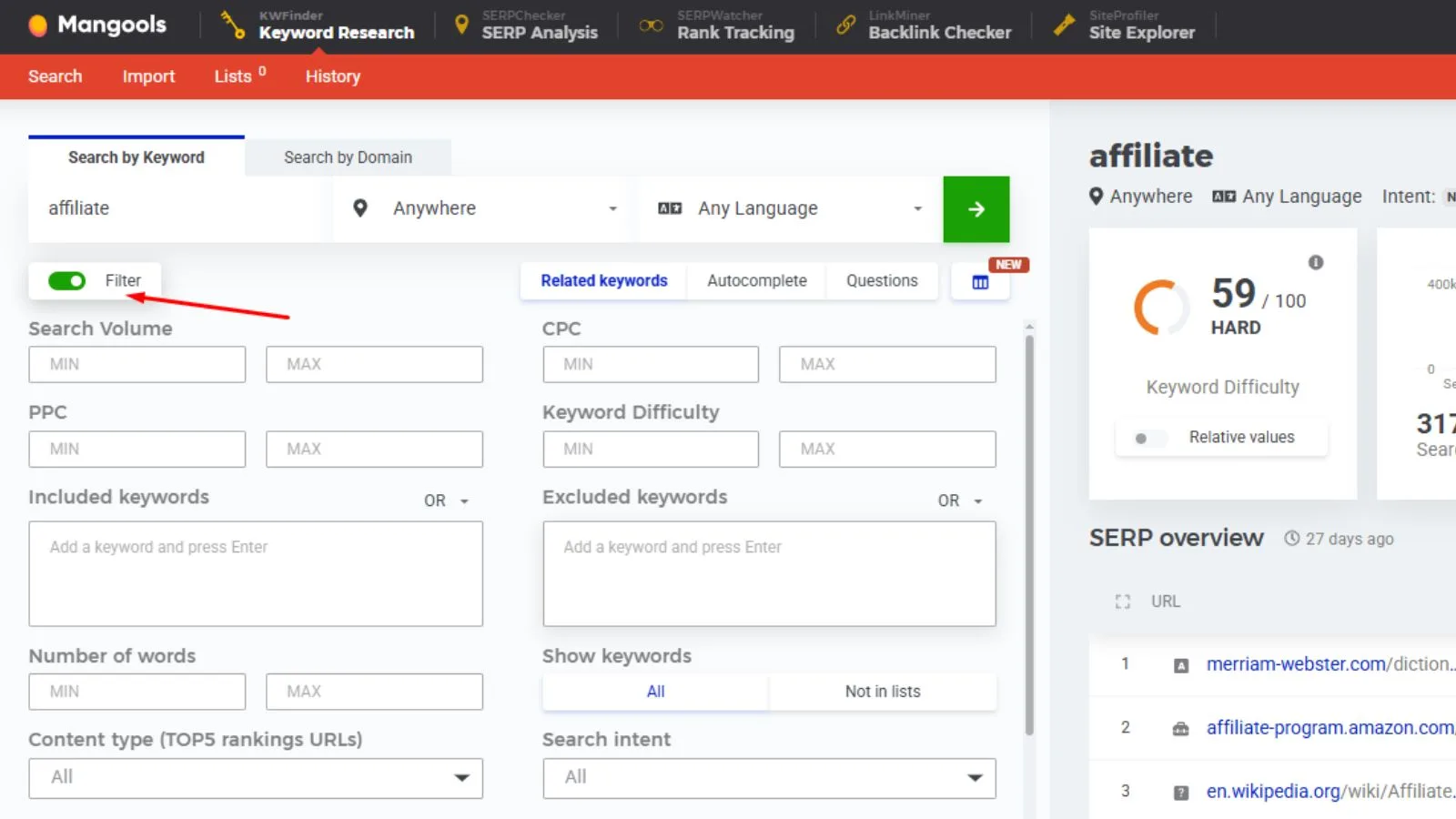
Task: Open the Import page
Action: tap(148, 76)
